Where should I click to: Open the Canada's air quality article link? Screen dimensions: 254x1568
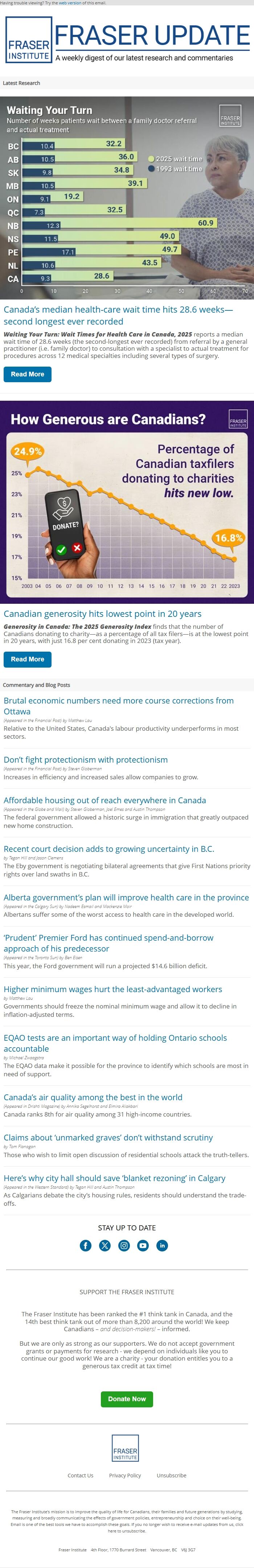pyautogui.click(x=93, y=1097)
